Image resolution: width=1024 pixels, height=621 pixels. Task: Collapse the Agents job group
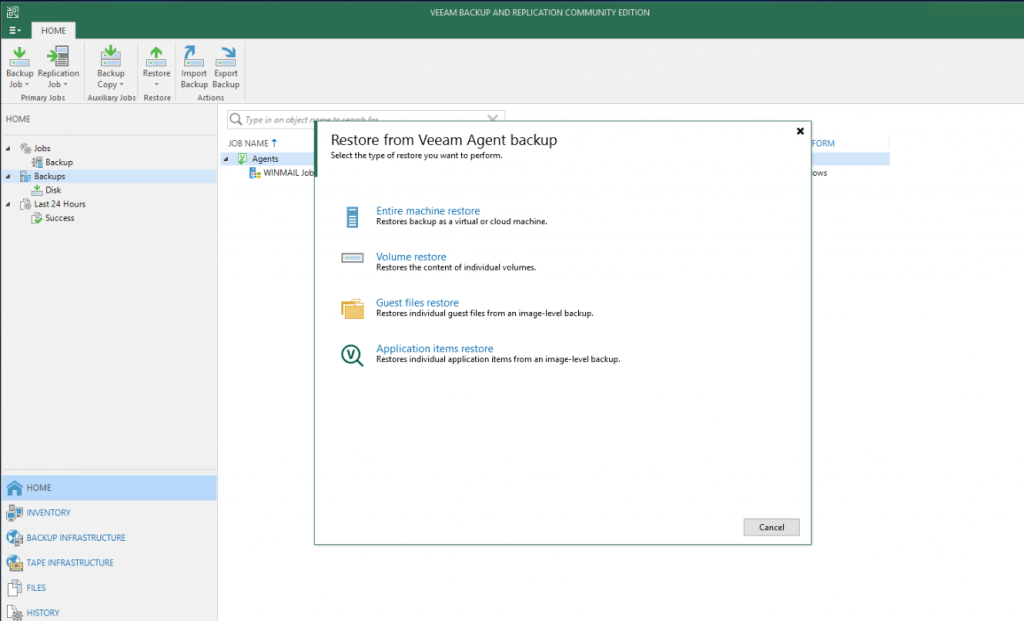[226, 159]
